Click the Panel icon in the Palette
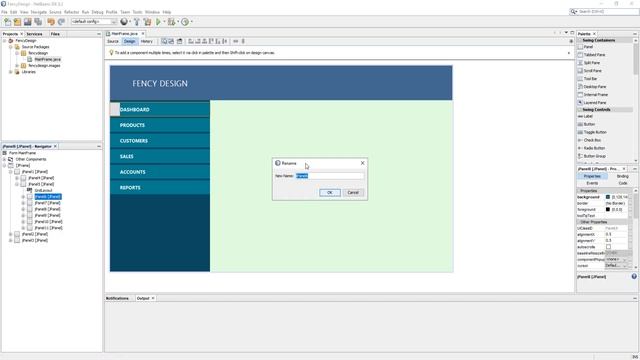Screen dimensions: 640x360 pyautogui.click(x=580, y=47)
